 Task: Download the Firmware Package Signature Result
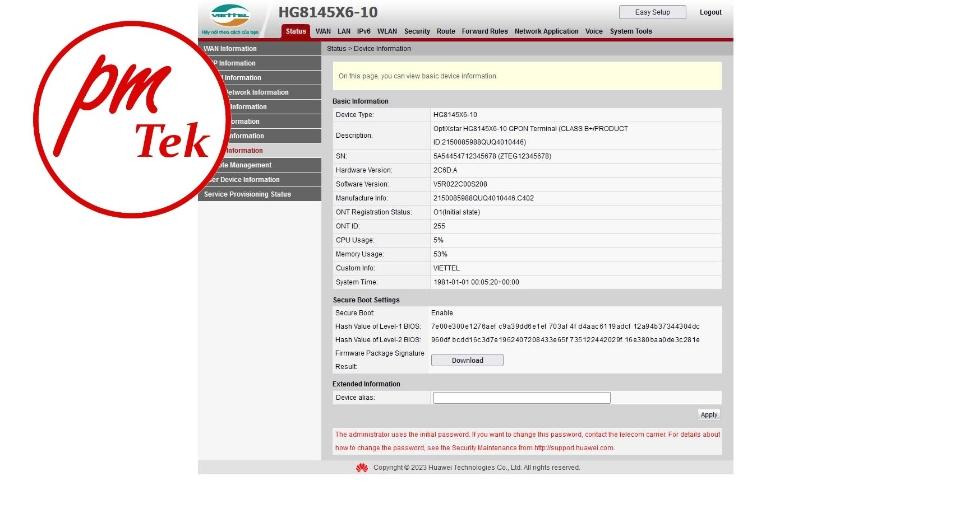tap(467, 360)
